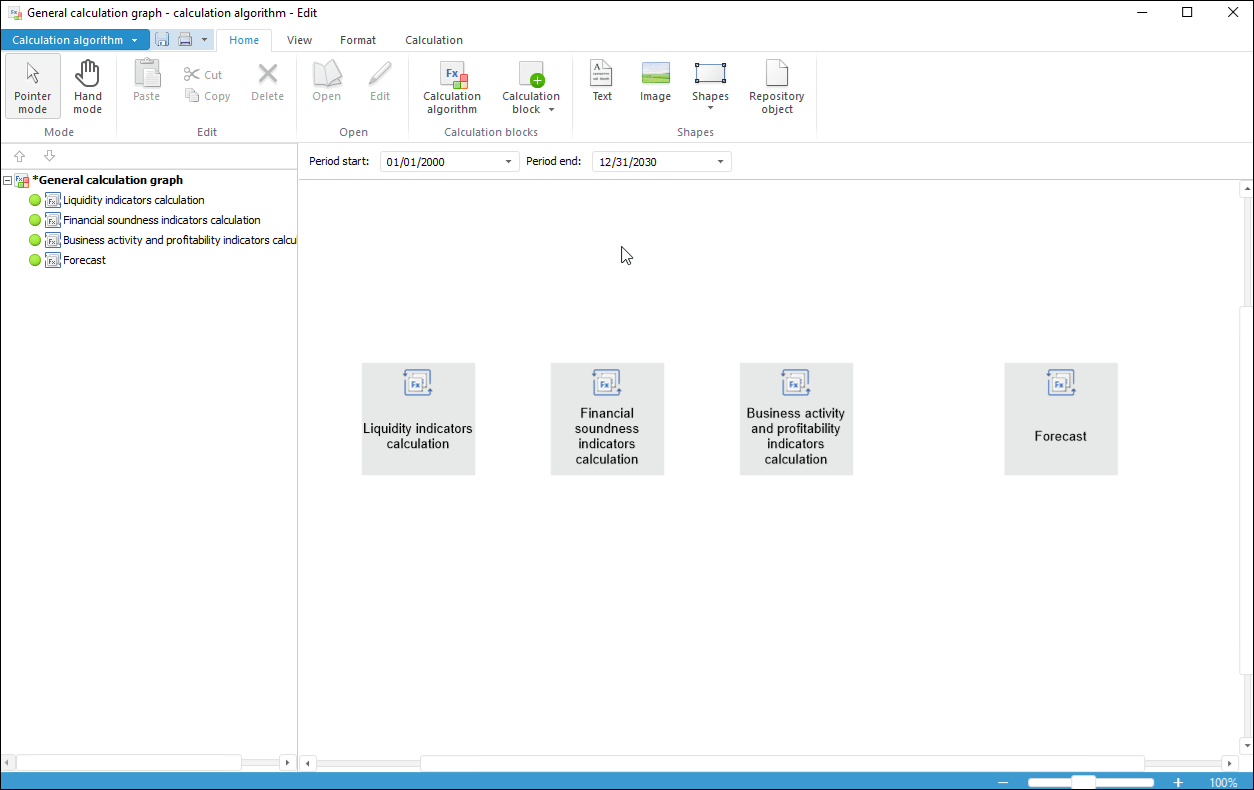The image size is (1254, 790).
Task: Toggle green status circle for Forecast
Action: click(35, 260)
